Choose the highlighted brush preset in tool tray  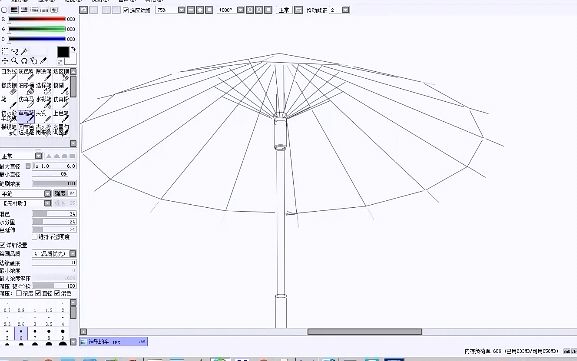(26, 116)
